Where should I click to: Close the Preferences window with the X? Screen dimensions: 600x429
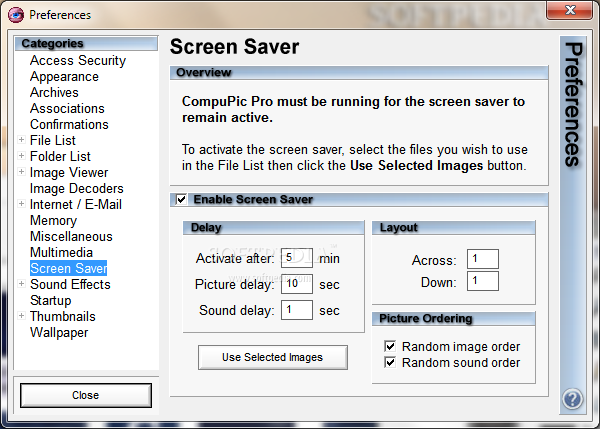(x=569, y=10)
